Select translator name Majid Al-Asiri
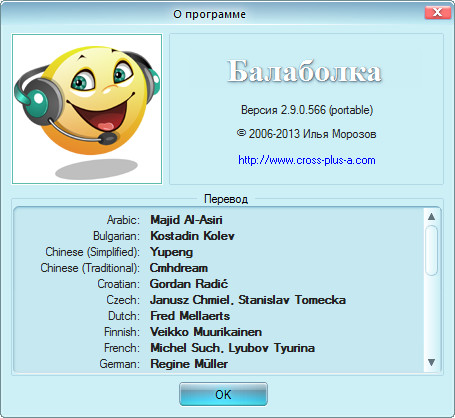Screen dimensions: 455x418 tap(186, 220)
